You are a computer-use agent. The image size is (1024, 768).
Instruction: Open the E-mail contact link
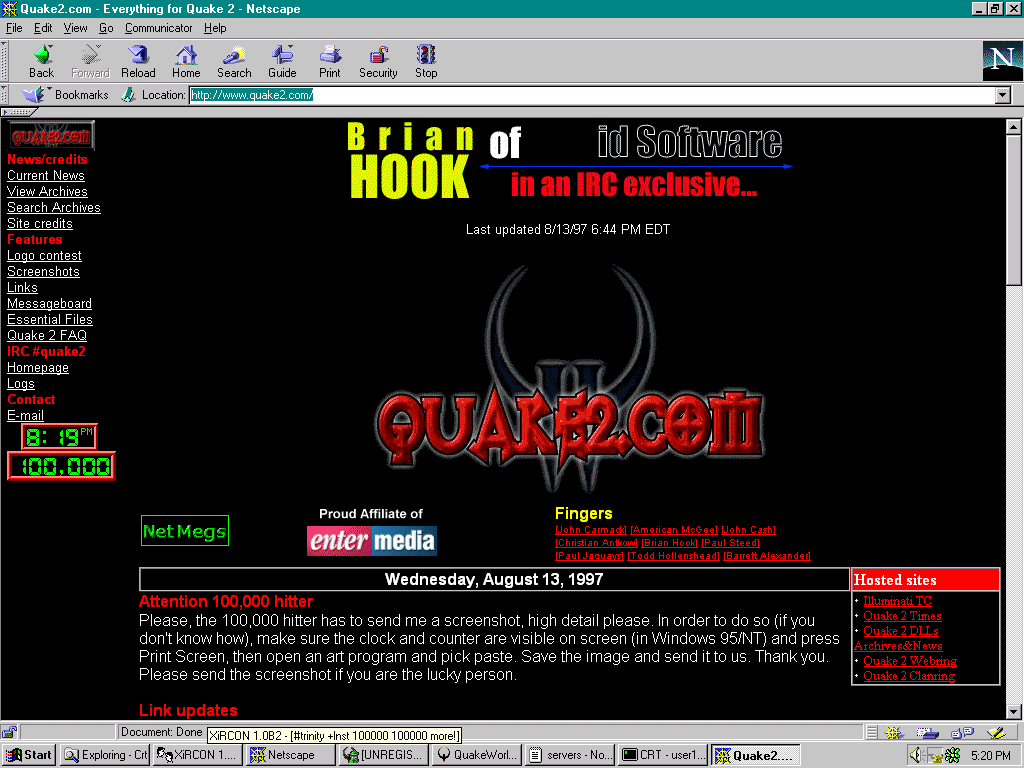pyautogui.click(x=25, y=415)
